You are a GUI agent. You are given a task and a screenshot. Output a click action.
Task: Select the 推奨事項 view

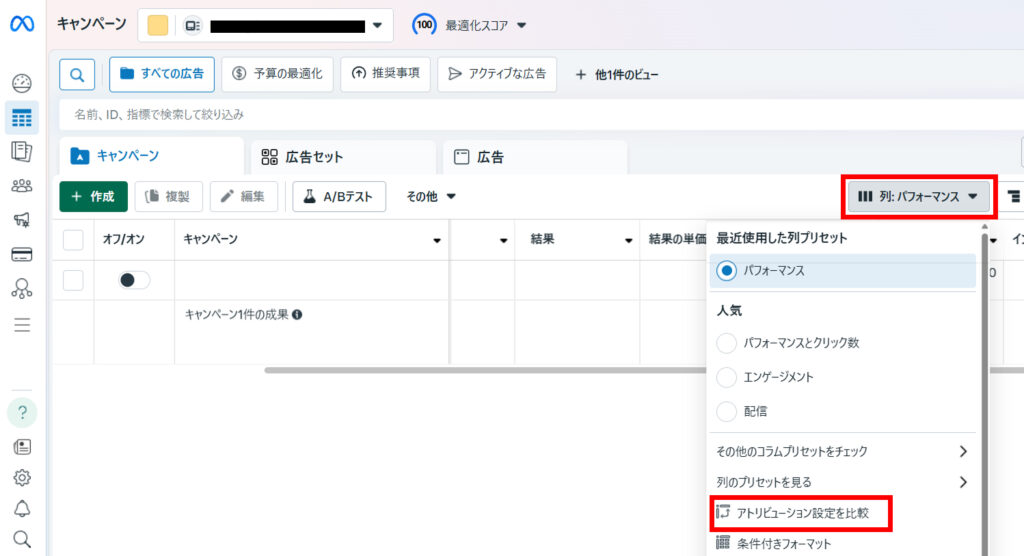[x=385, y=74]
